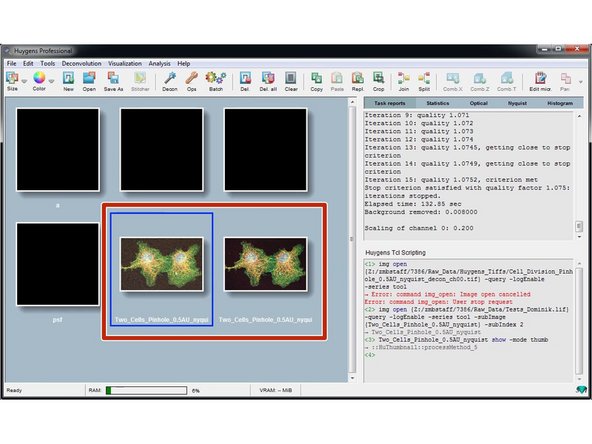
Task: Switch to the Statistics tab
Action: click(438, 103)
